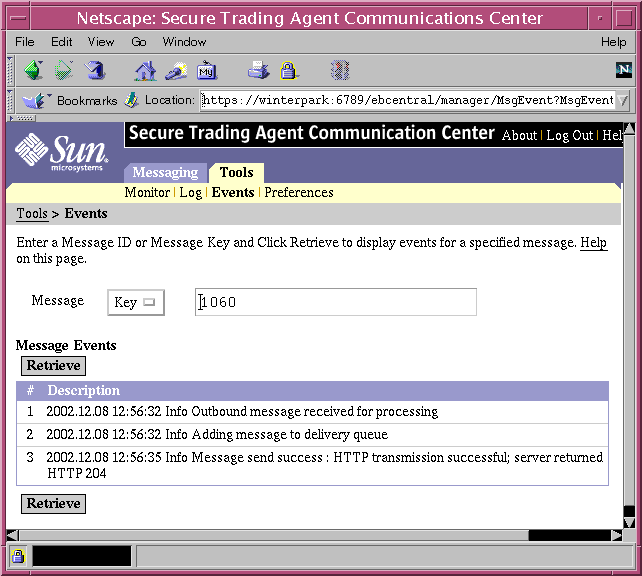Click the message key input field containing 1060
Screen dimensions: 642x576
pyautogui.click(x=336, y=302)
